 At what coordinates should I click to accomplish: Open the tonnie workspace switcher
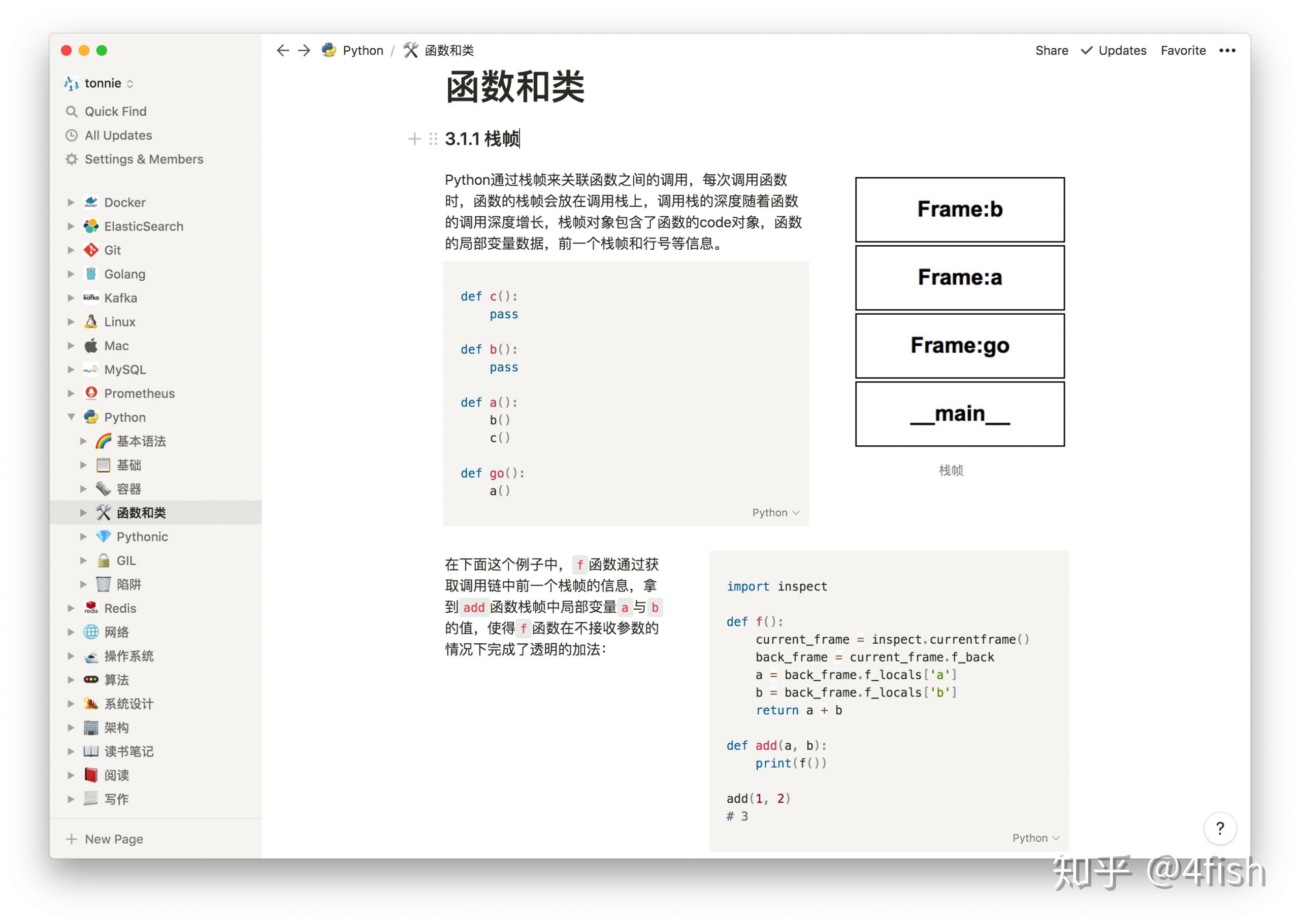[99, 84]
